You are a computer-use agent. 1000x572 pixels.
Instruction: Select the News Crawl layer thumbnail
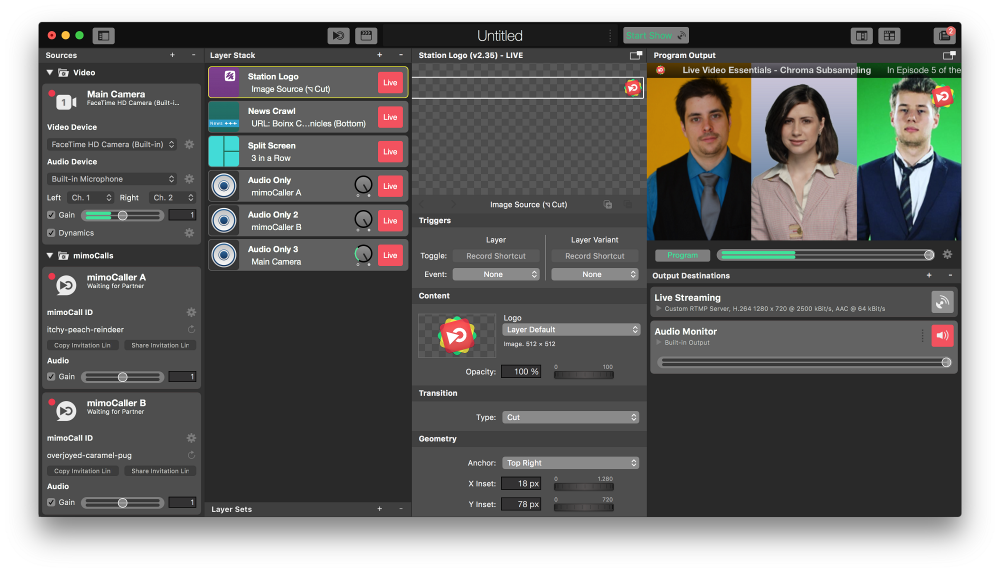(224, 117)
